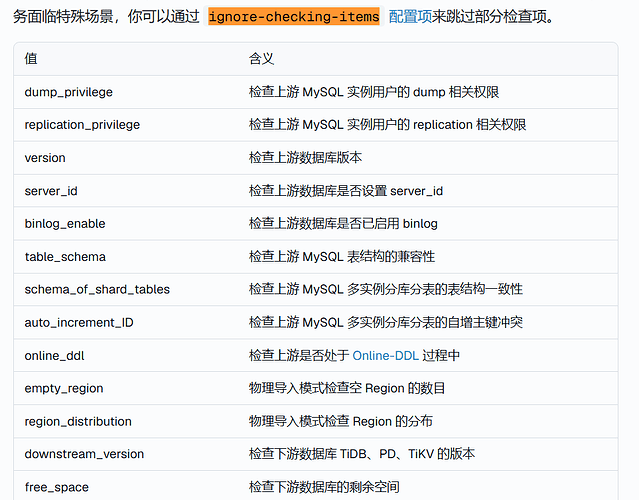Screen dimensions: 639x500
Task: Click the downstream_version value cell
Action: pyautogui.click(x=84, y=454)
